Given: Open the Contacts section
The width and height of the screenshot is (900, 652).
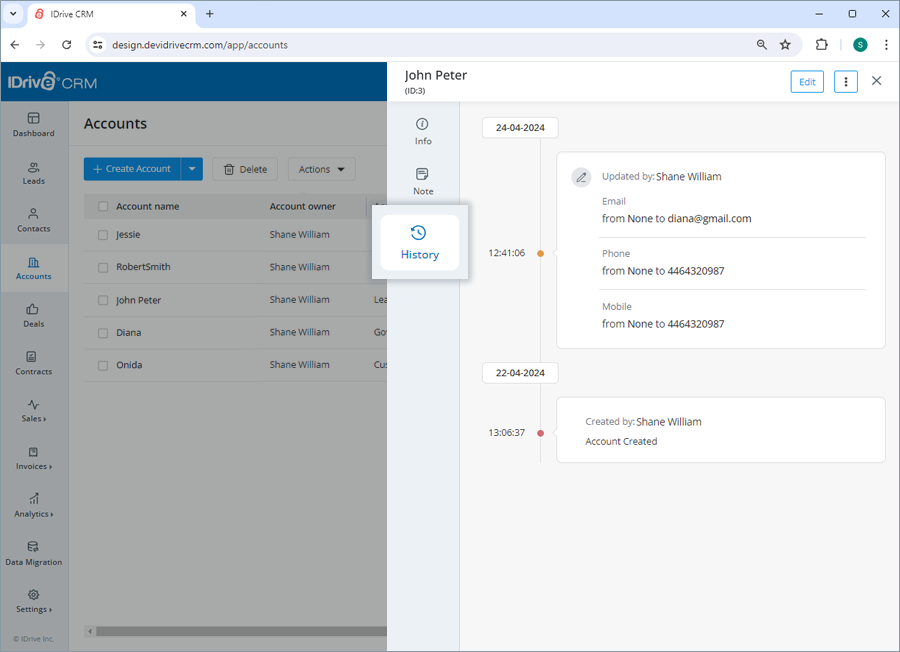Looking at the screenshot, I should 33,221.
